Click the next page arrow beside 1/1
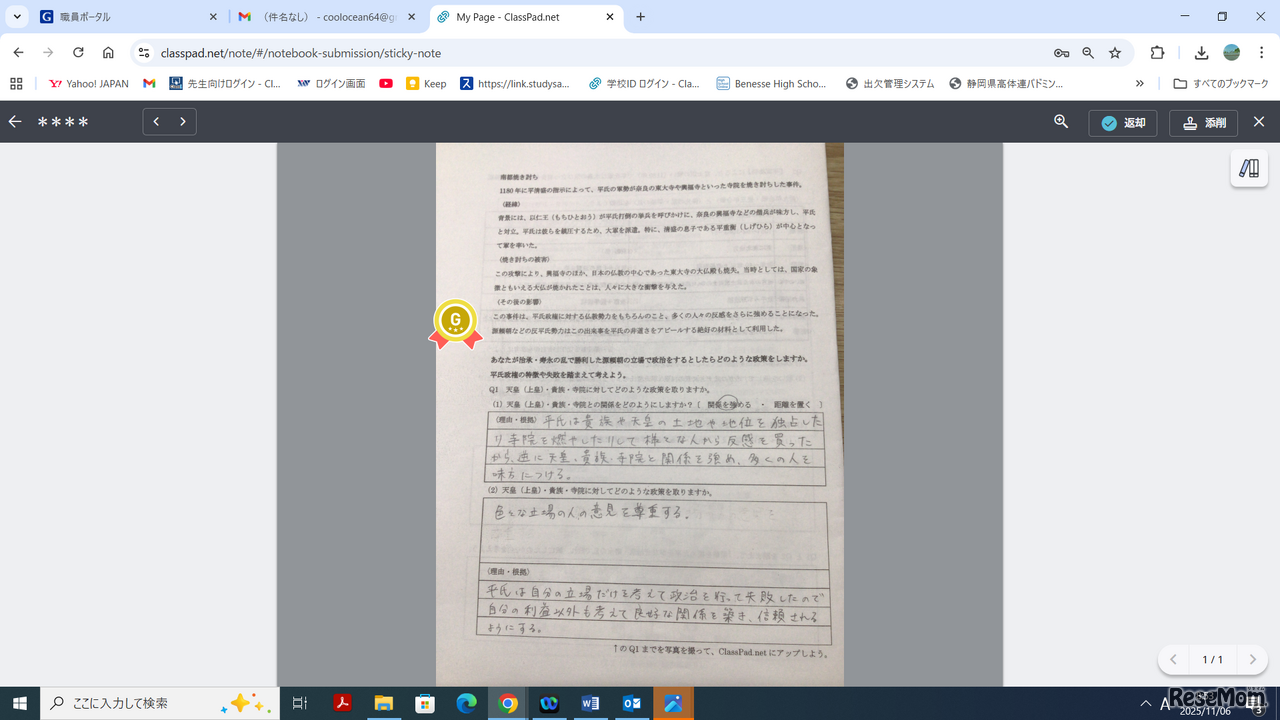 pyautogui.click(x=1251, y=660)
